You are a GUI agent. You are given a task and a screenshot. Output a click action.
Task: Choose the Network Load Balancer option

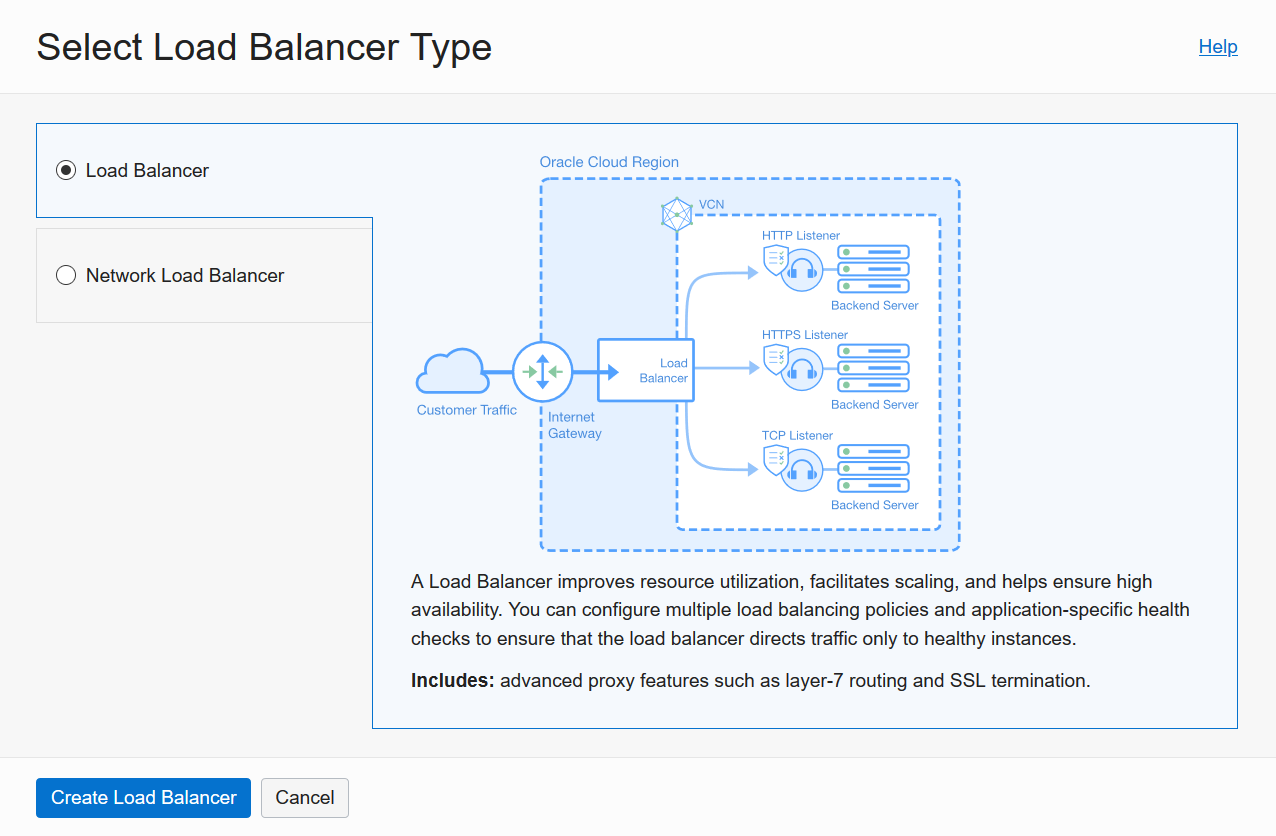[x=65, y=275]
